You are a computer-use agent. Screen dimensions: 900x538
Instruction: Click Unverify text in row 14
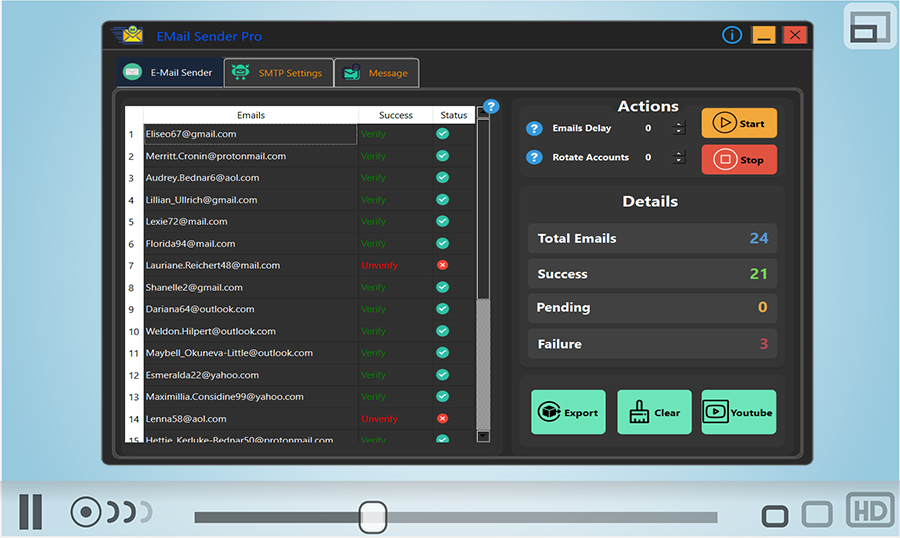379,419
